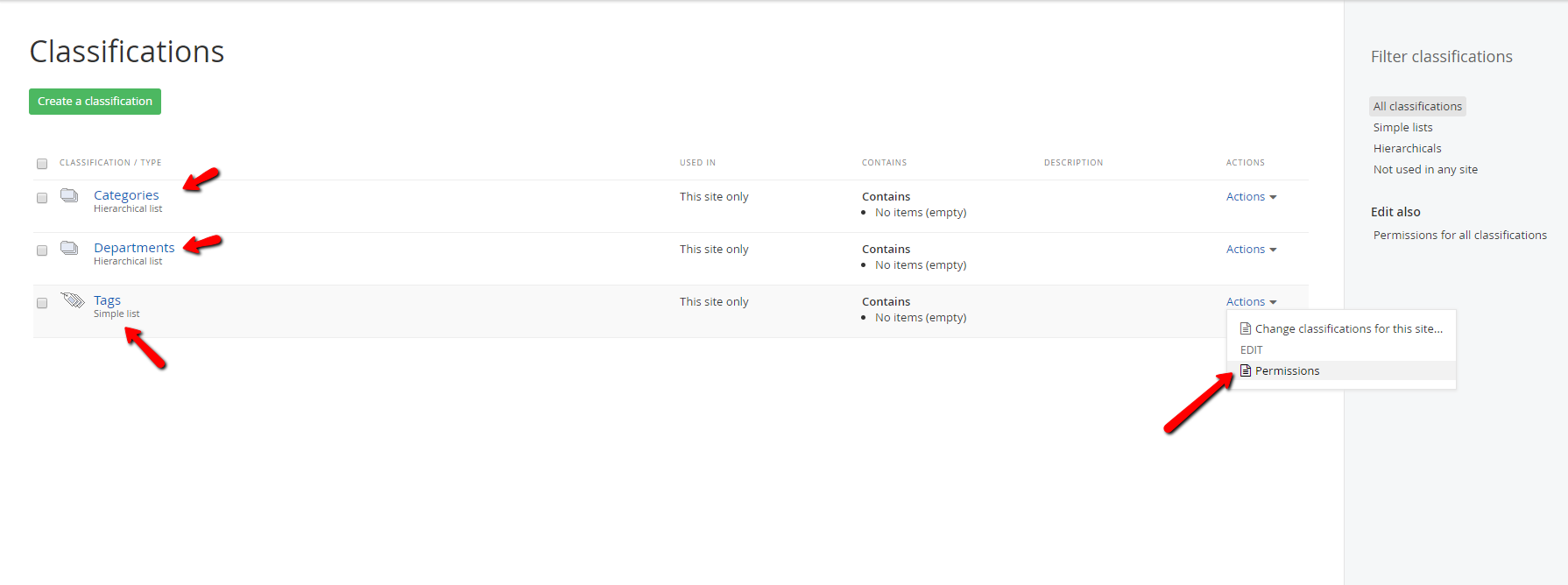Image resolution: width=1568 pixels, height=585 pixels.
Task: Filter by Not used in any site
Action: tap(1425, 169)
